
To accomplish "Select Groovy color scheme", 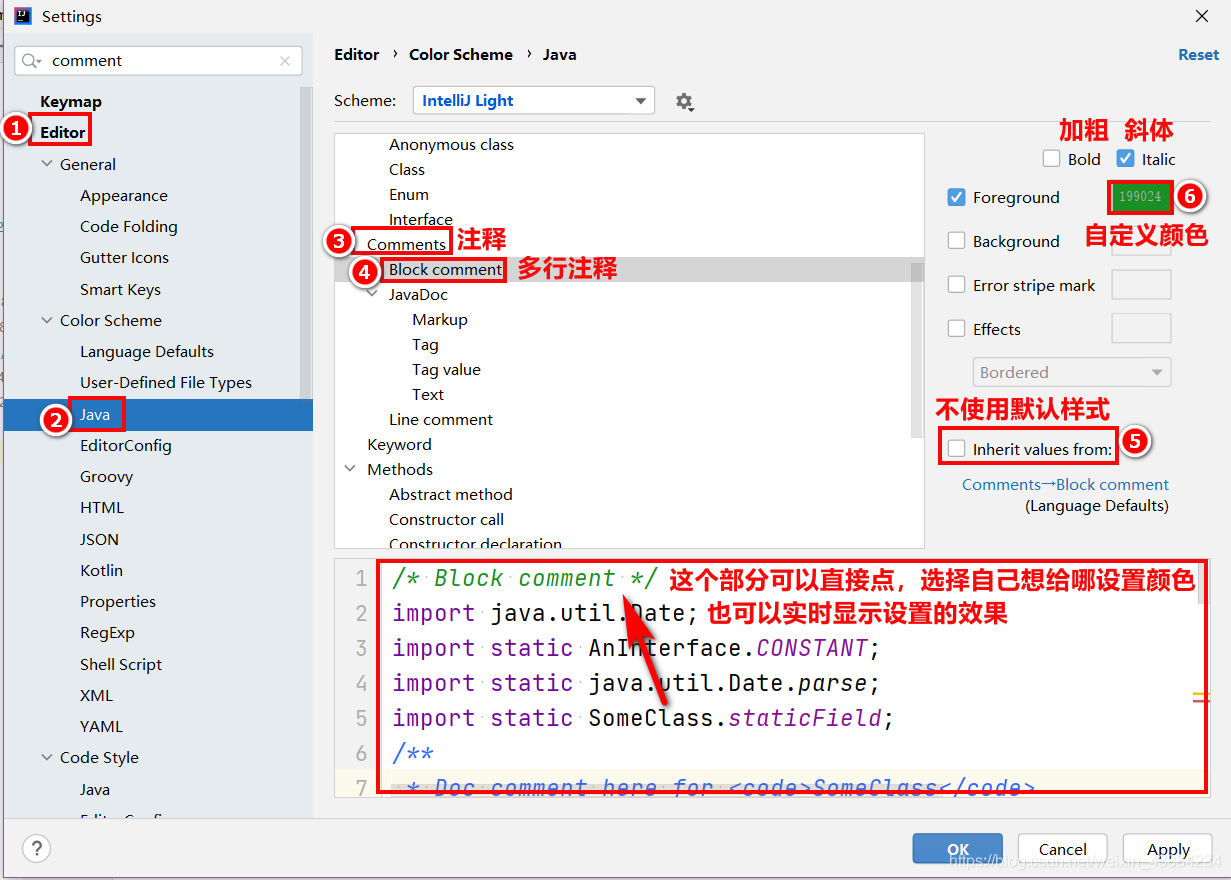I will [x=106, y=476].
